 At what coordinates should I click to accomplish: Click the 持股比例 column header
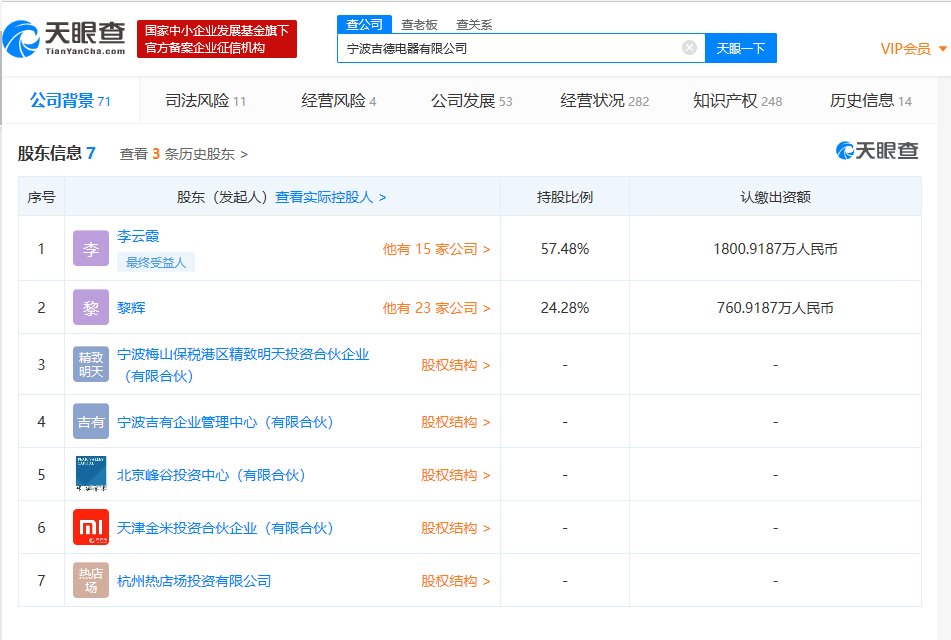565,197
